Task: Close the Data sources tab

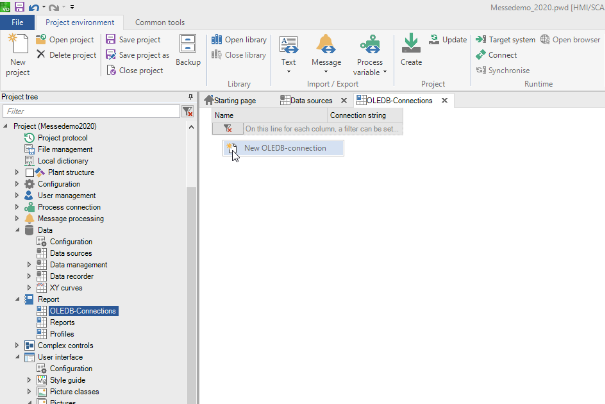Action: pyautogui.click(x=343, y=101)
